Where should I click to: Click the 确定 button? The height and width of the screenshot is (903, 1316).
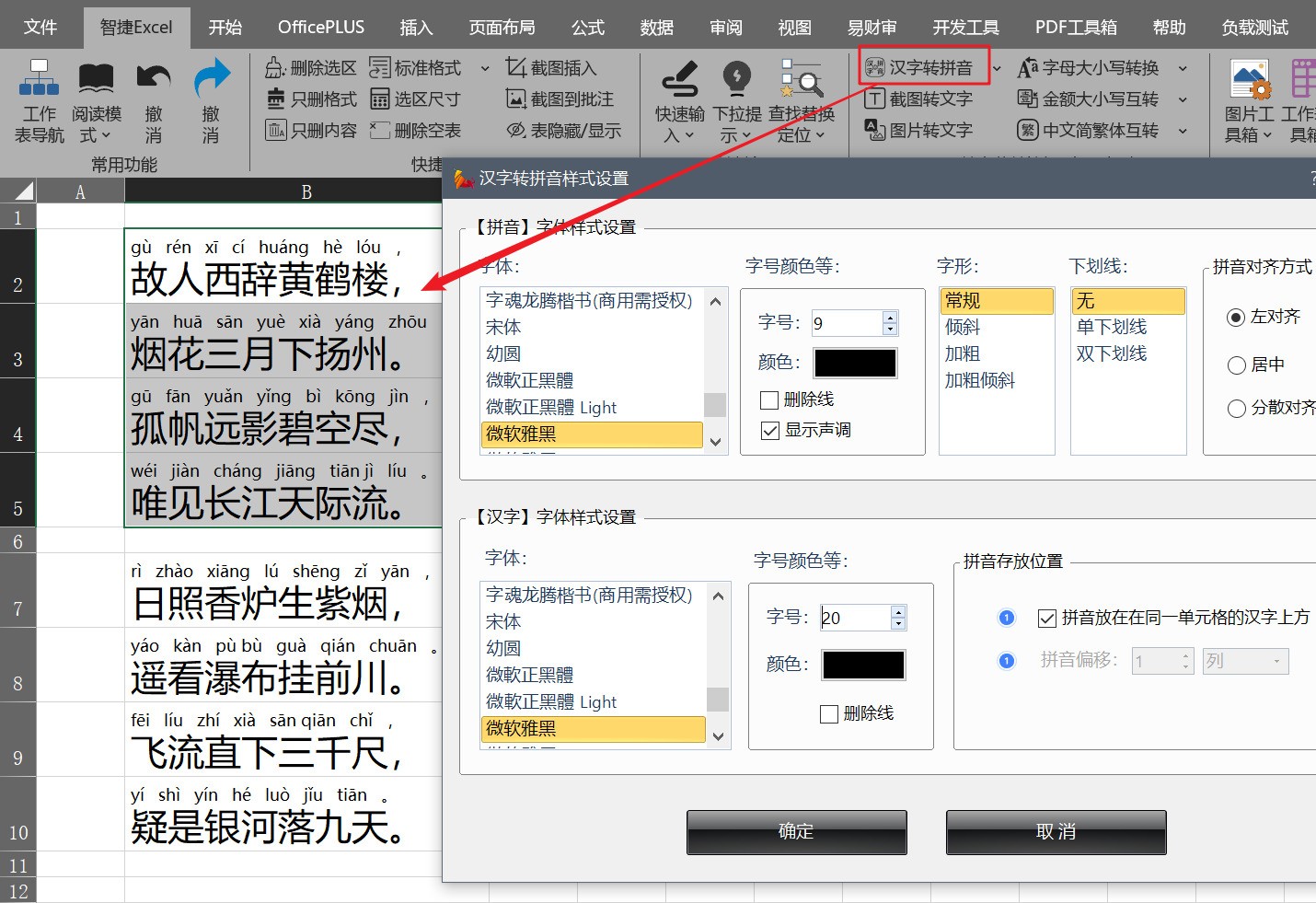(796, 832)
